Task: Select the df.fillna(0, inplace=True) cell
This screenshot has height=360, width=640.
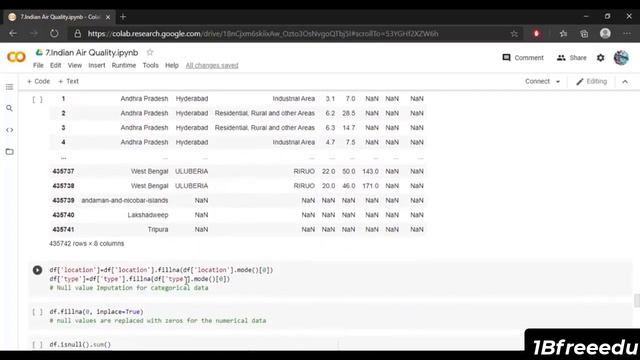Action: click(330, 316)
